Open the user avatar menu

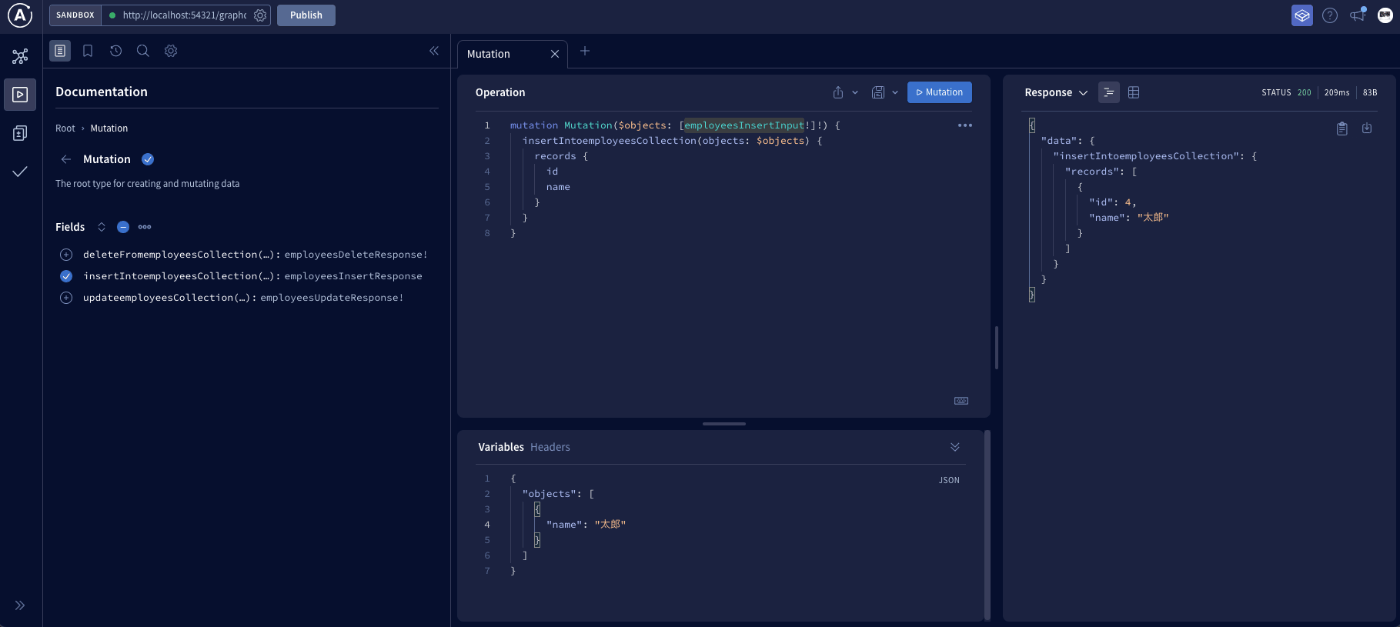pos(1385,15)
